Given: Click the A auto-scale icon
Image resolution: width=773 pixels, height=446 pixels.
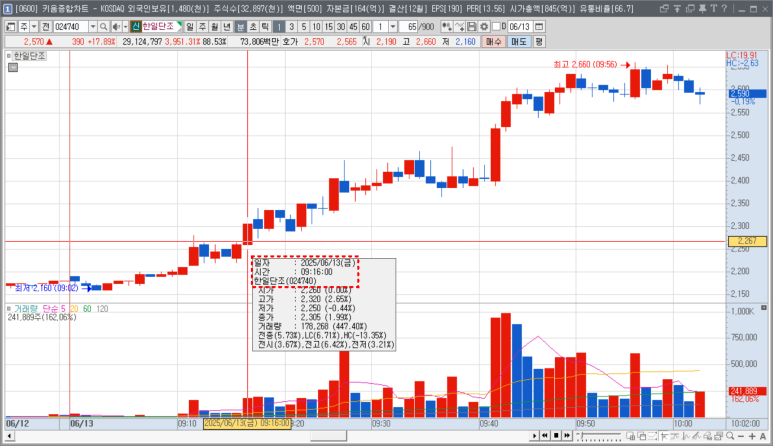Looking at the screenshot, I should [x=763, y=436].
